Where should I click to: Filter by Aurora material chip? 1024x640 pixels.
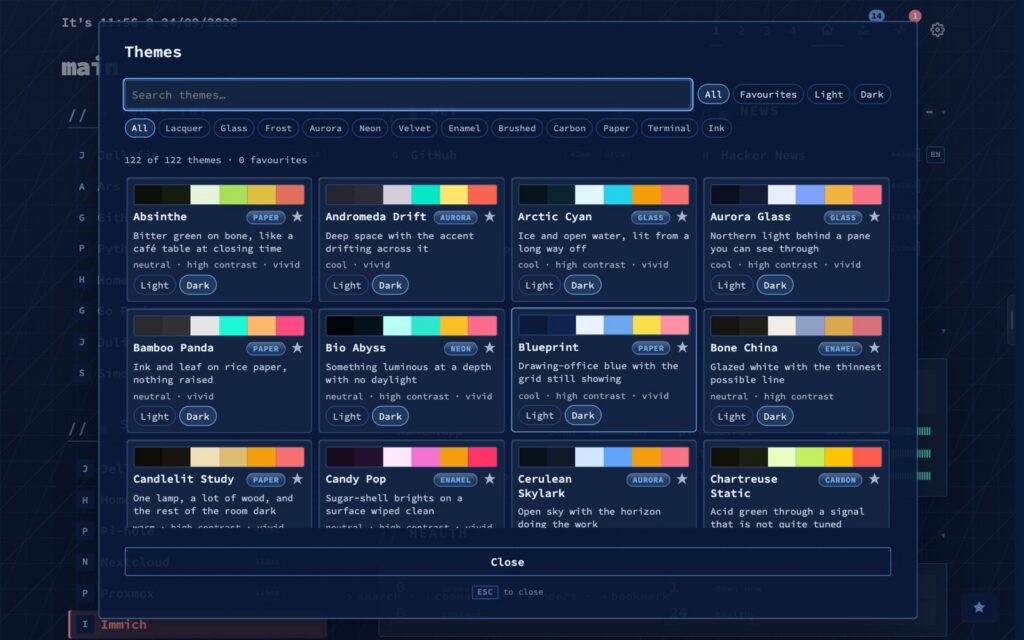tap(325, 129)
